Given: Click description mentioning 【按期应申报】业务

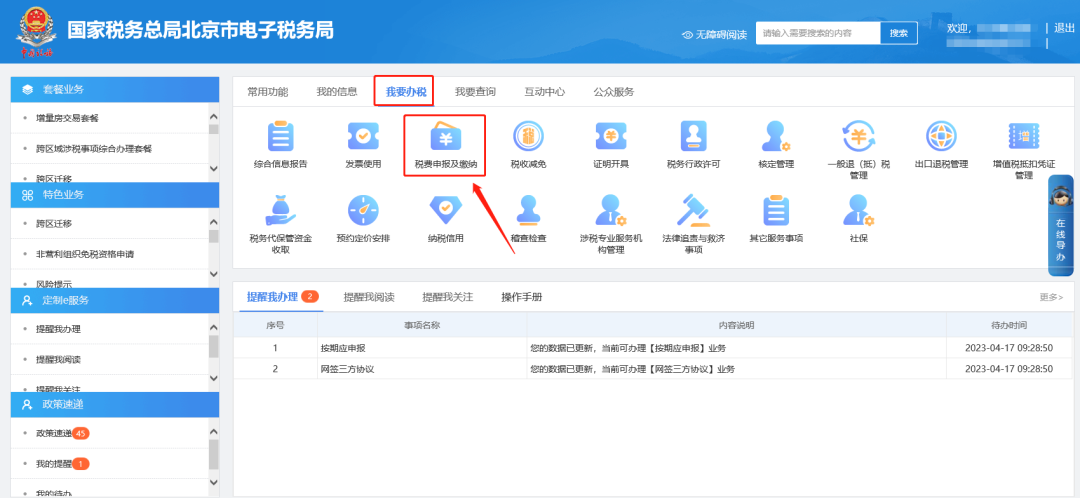Looking at the screenshot, I should pyautogui.click(x=627, y=348).
